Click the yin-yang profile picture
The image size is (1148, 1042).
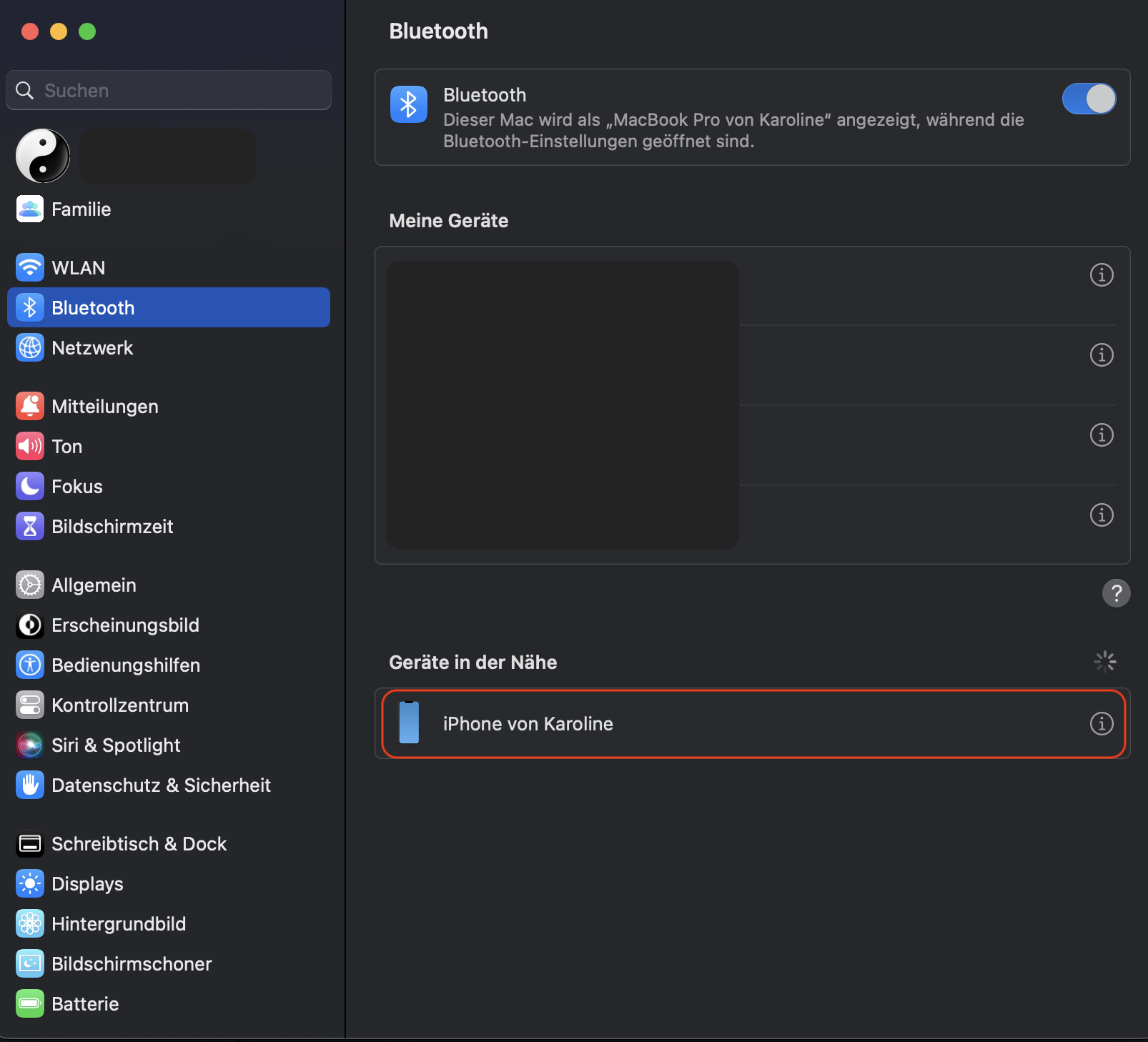[43, 156]
